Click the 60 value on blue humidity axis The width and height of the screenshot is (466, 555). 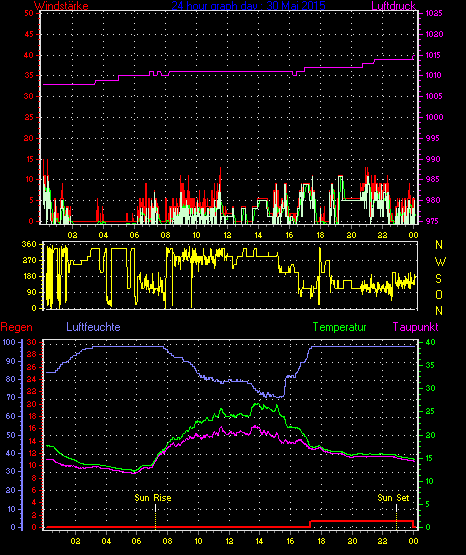pos(11,416)
